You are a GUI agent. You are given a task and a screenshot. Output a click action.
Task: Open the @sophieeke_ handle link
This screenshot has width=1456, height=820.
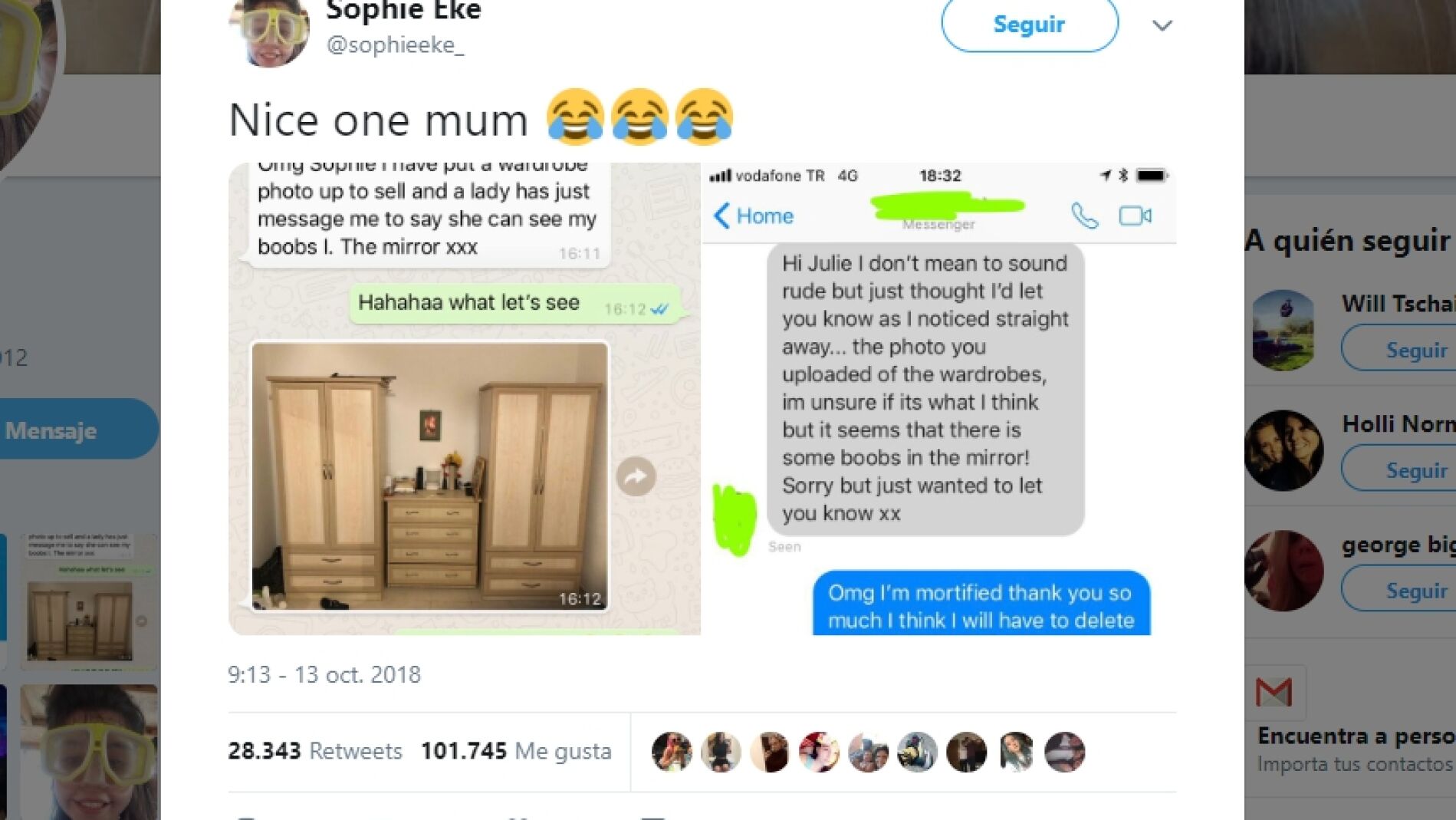(395, 45)
